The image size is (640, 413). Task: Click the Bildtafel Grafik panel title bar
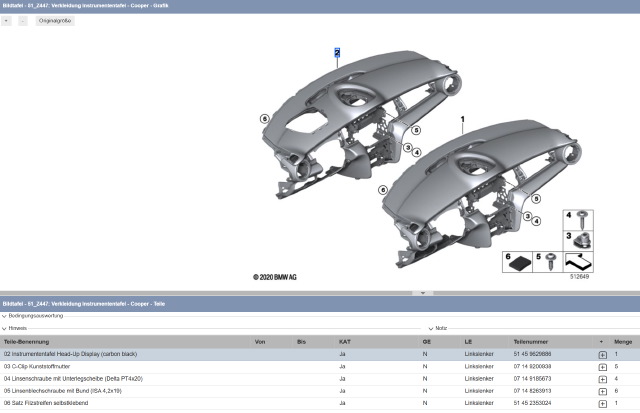point(320,6)
